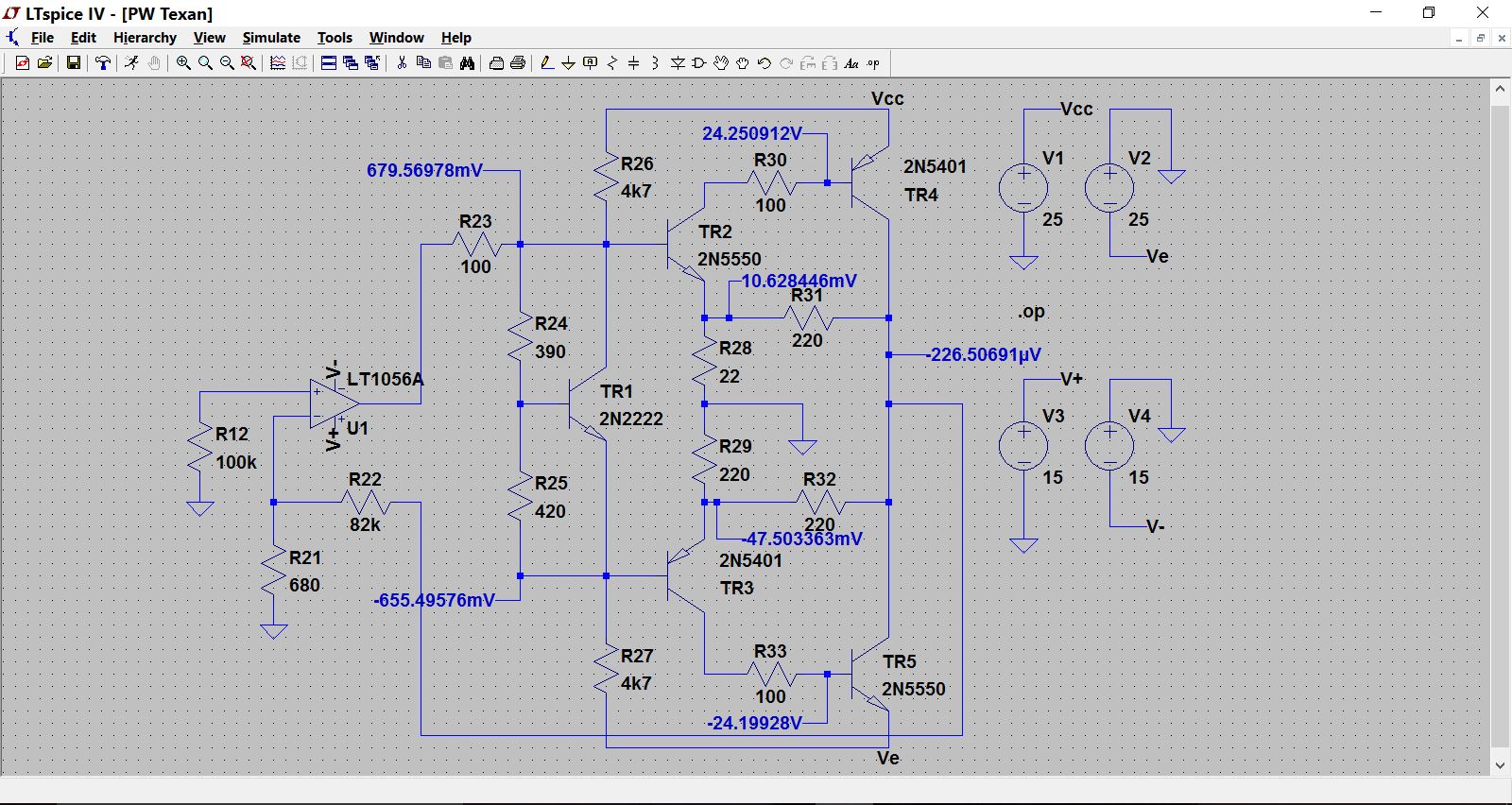Add Text with Aa icon
1512x805 pixels.
[x=851, y=63]
